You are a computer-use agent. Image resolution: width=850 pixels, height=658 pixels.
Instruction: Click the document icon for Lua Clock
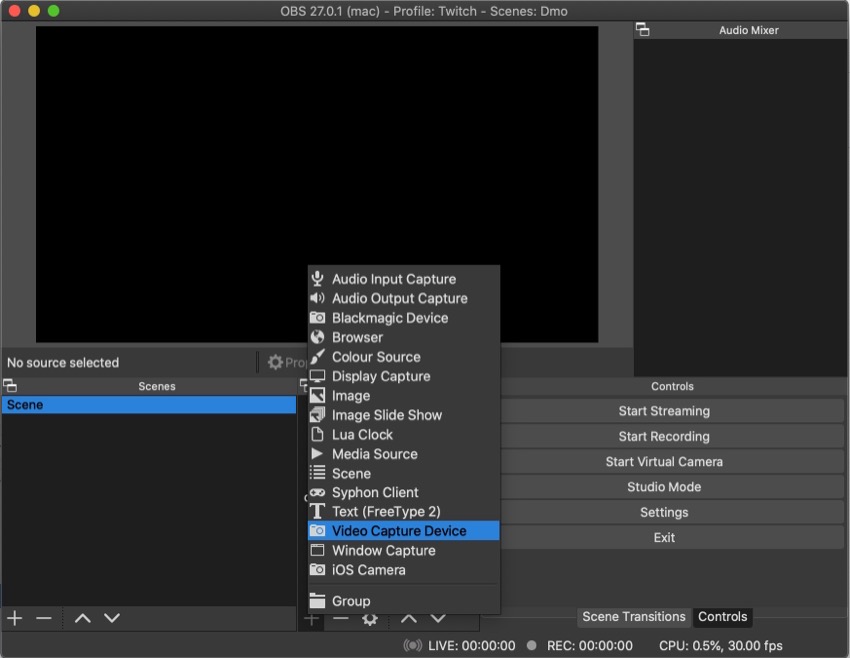318,434
